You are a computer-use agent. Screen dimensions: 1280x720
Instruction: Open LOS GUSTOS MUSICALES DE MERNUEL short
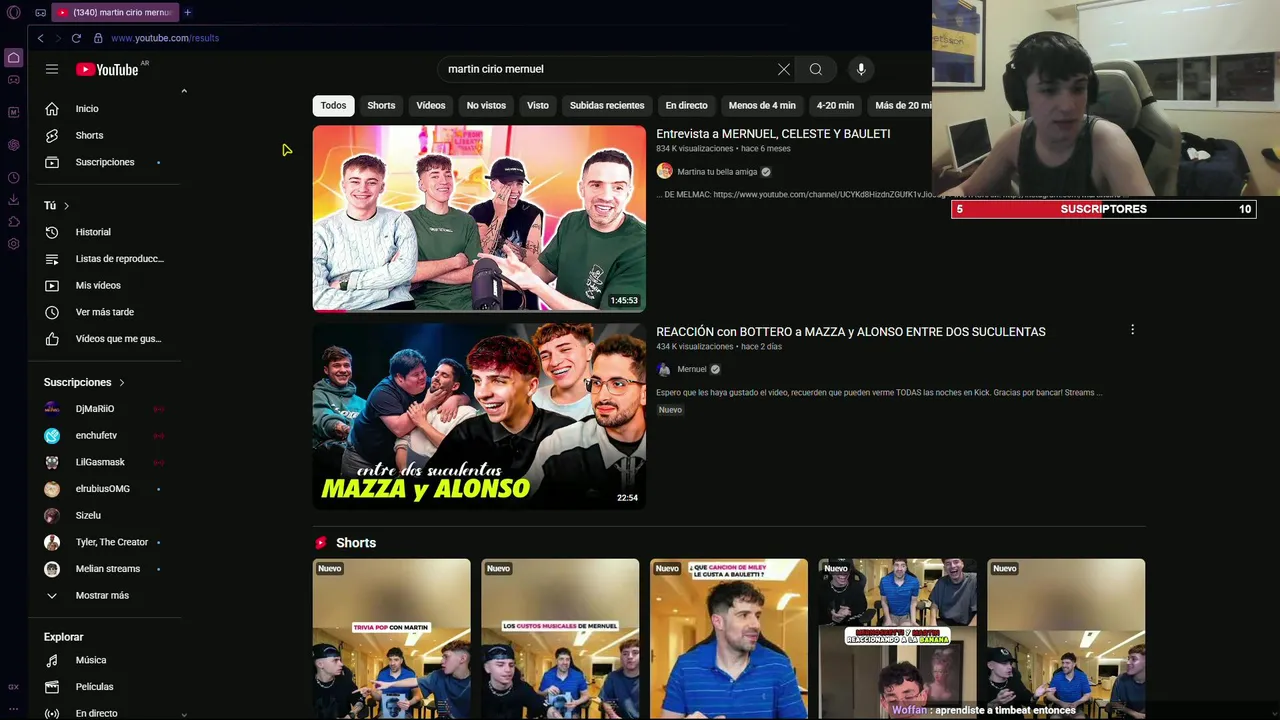[560, 638]
